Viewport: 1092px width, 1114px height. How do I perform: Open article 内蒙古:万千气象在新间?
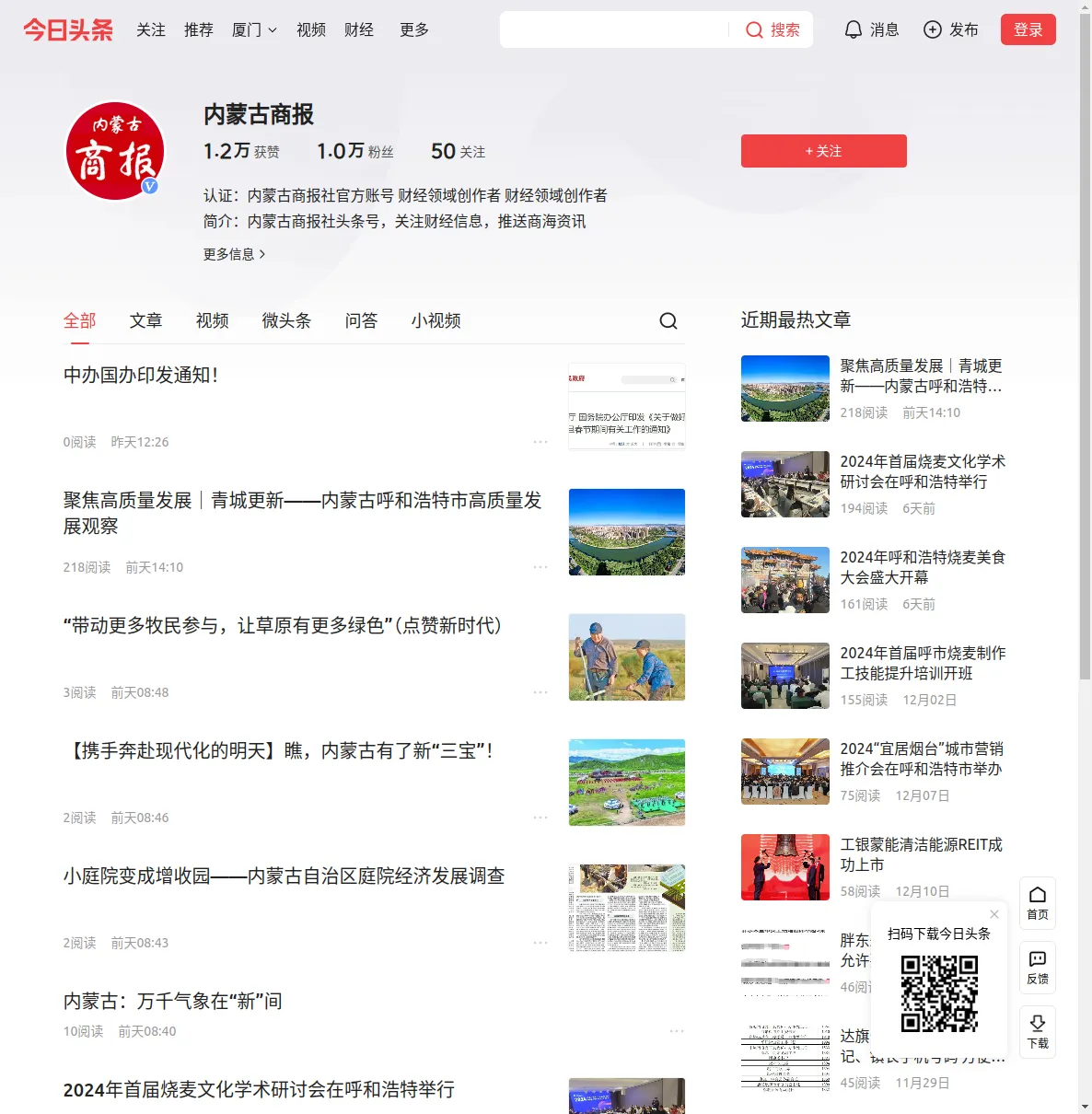pos(173,1002)
